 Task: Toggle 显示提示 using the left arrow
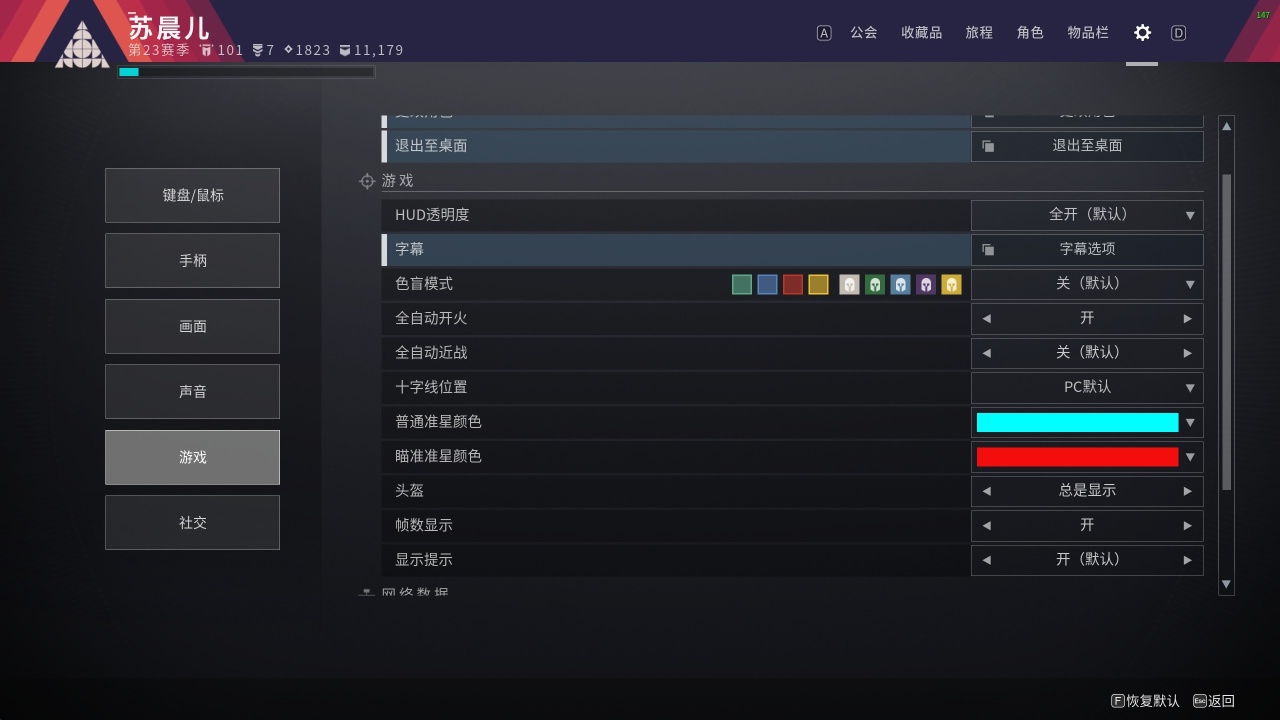[x=986, y=560]
